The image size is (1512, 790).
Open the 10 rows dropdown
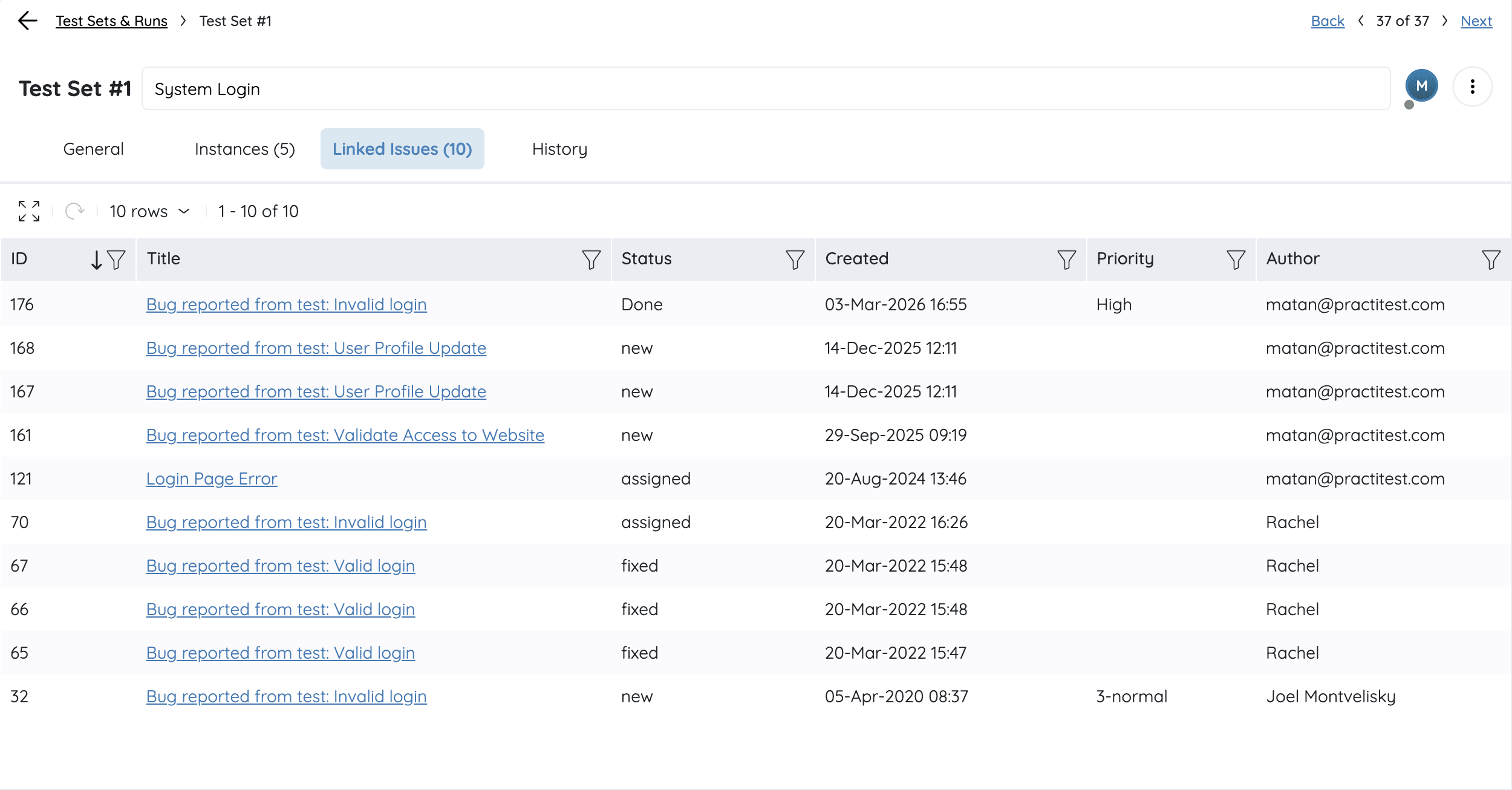(149, 211)
